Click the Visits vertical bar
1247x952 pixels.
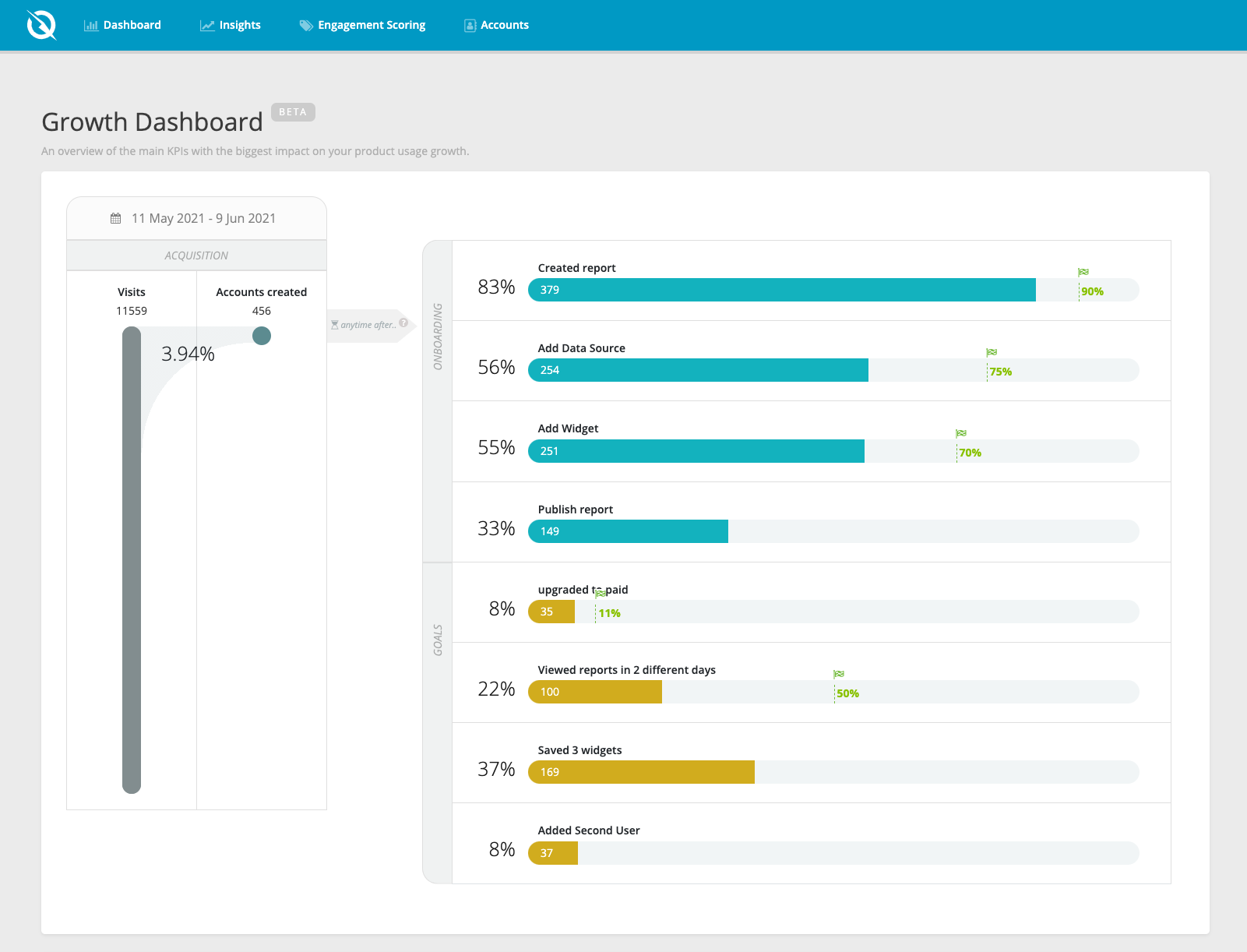(x=132, y=560)
